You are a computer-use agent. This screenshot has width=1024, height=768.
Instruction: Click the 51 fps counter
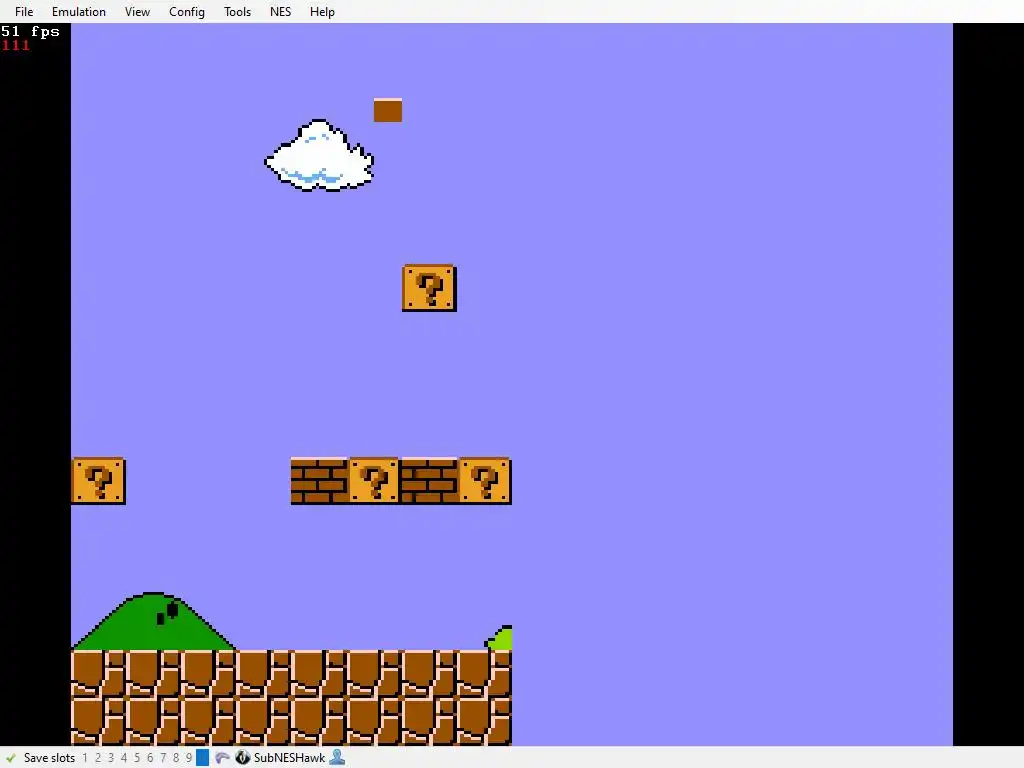30,31
